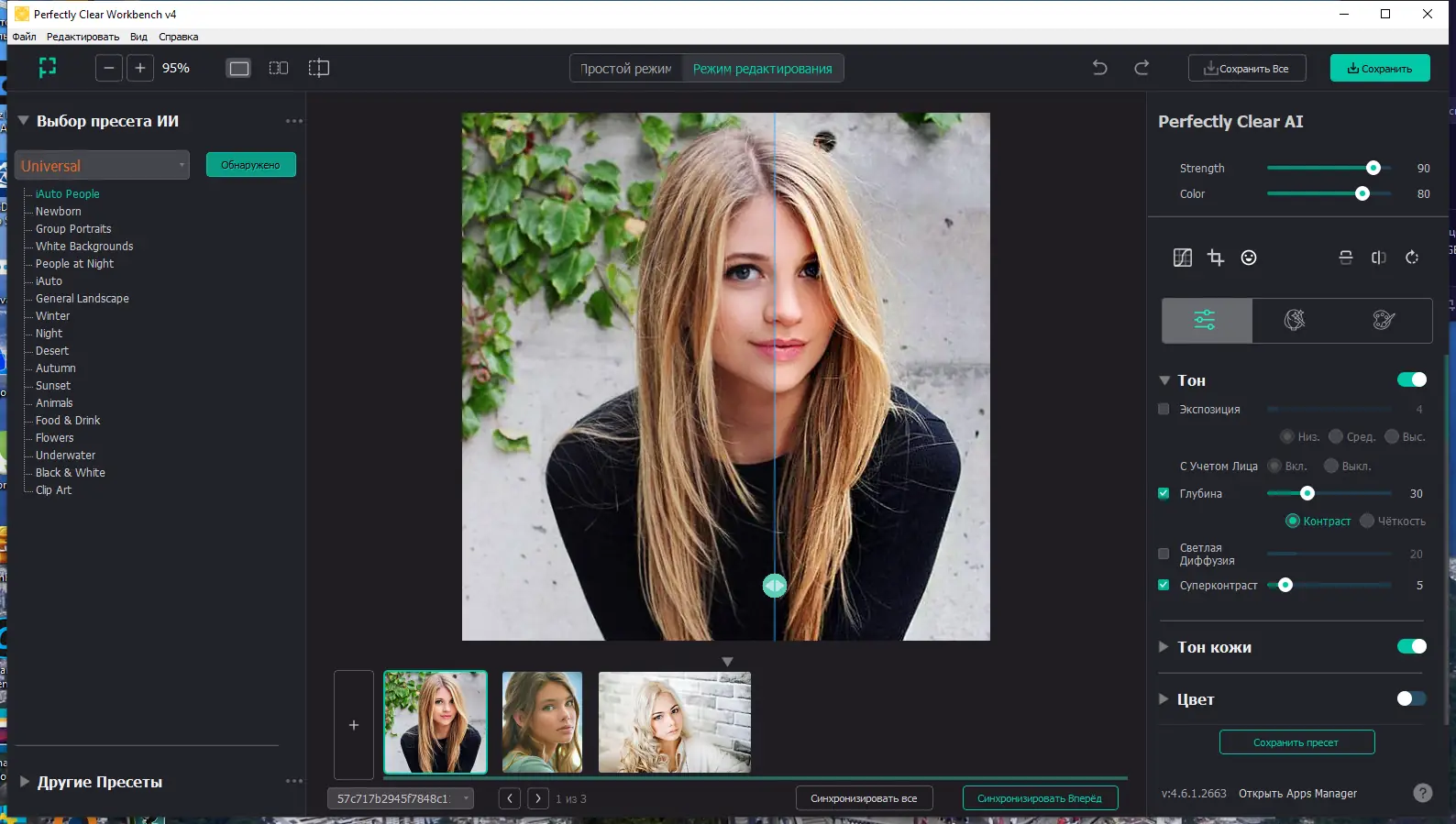Open the adjustment sliders tab
1456x824 pixels.
point(1205,320)
